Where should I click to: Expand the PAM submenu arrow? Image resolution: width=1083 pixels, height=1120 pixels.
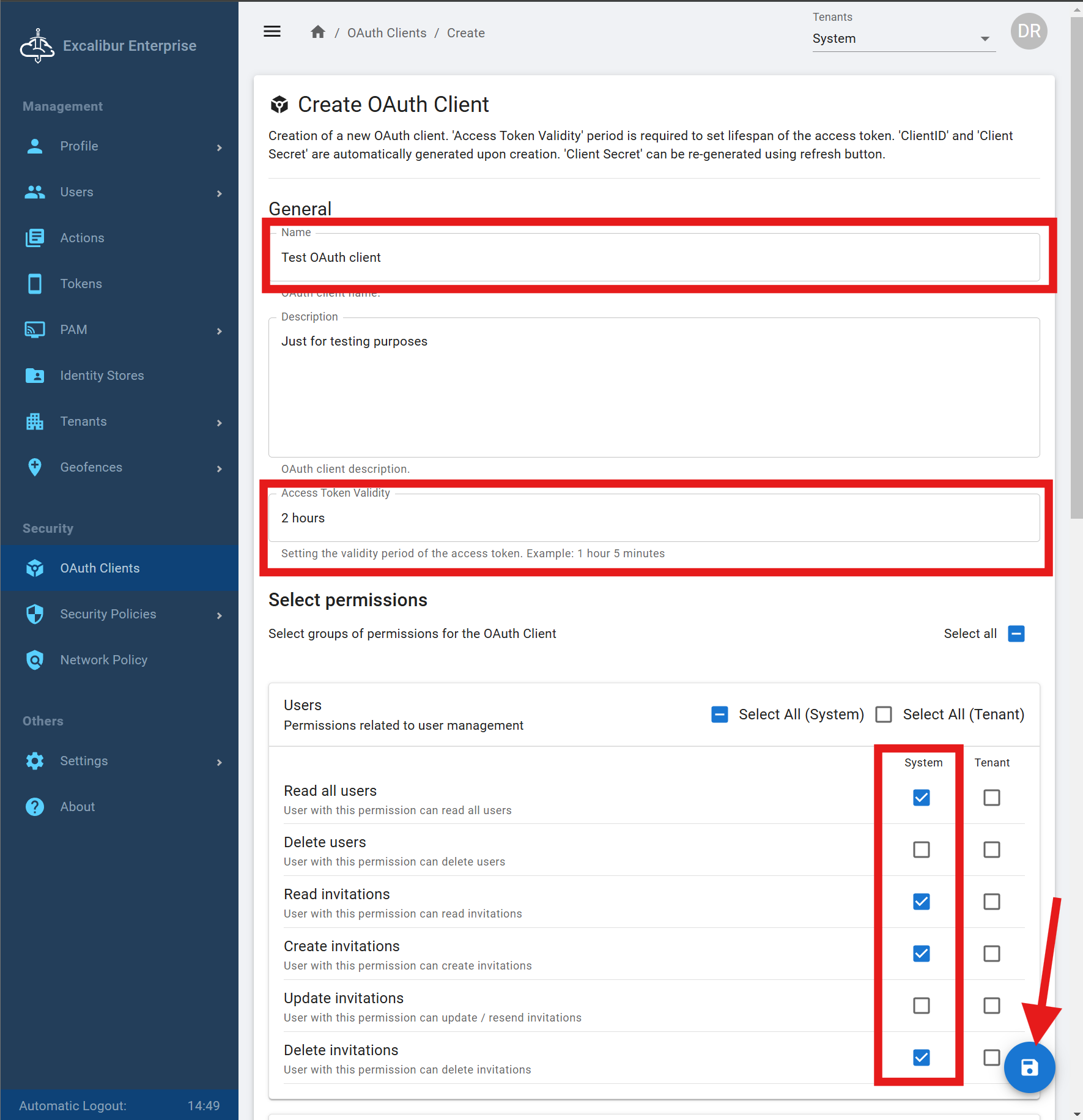point(220,330)
